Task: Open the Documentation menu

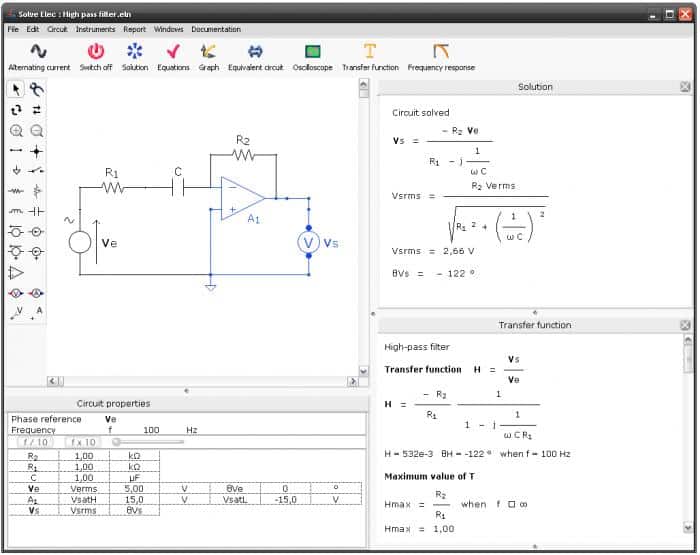Action: [216, 29]
